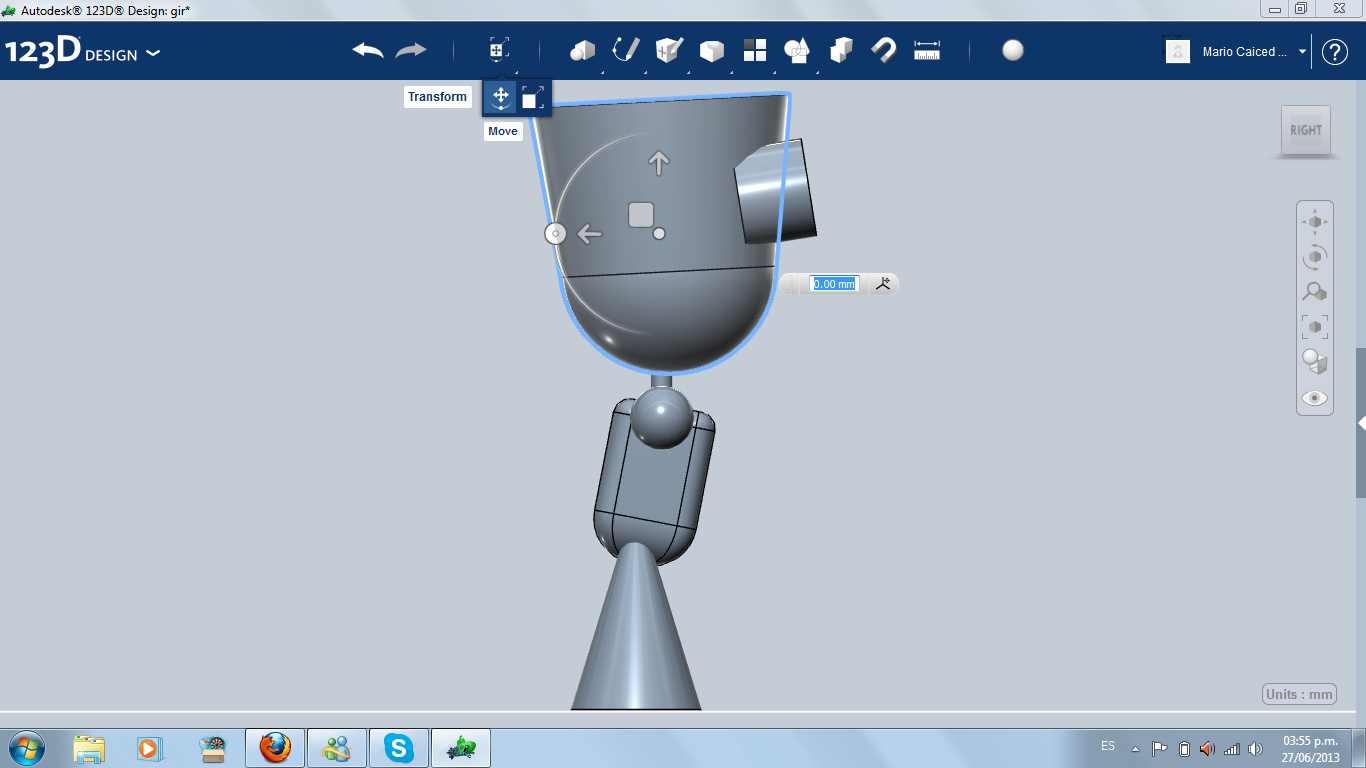Open Windows Explorer from the taskbar
The image size is (1366, 768).
tap(89, 747)
